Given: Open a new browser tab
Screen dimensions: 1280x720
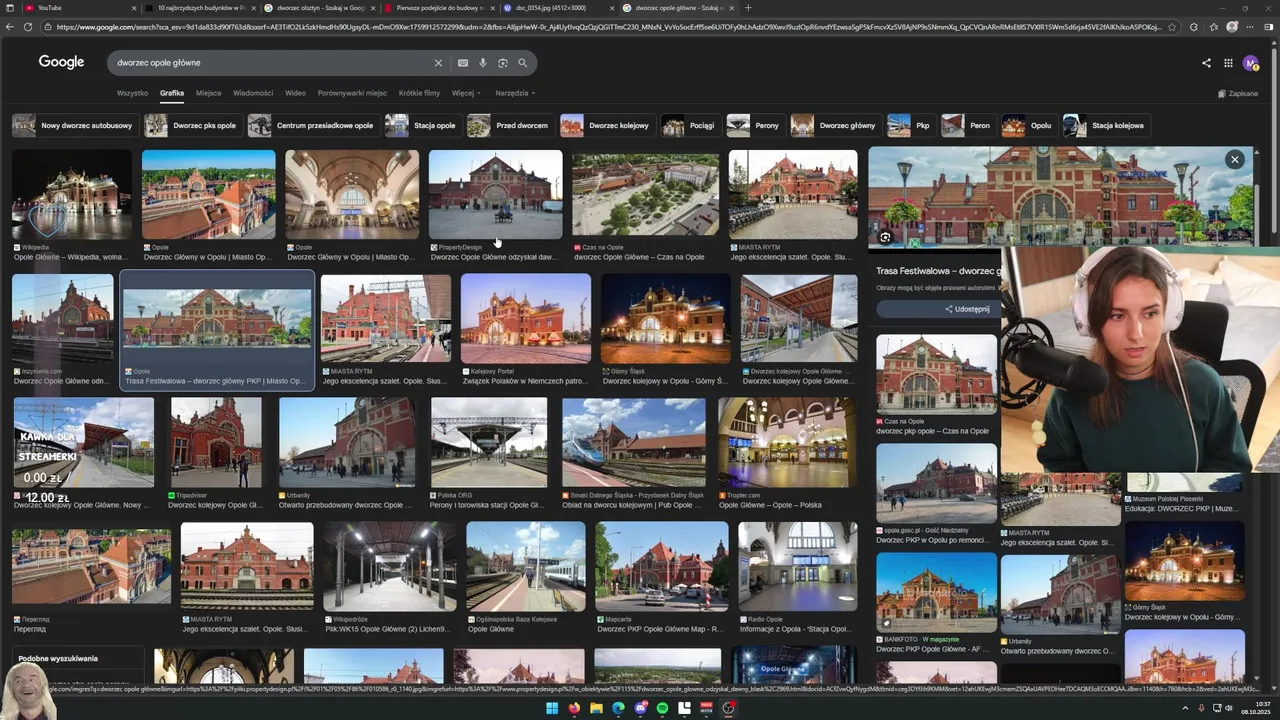Looking at the screenshot, I should coord(747,8).
